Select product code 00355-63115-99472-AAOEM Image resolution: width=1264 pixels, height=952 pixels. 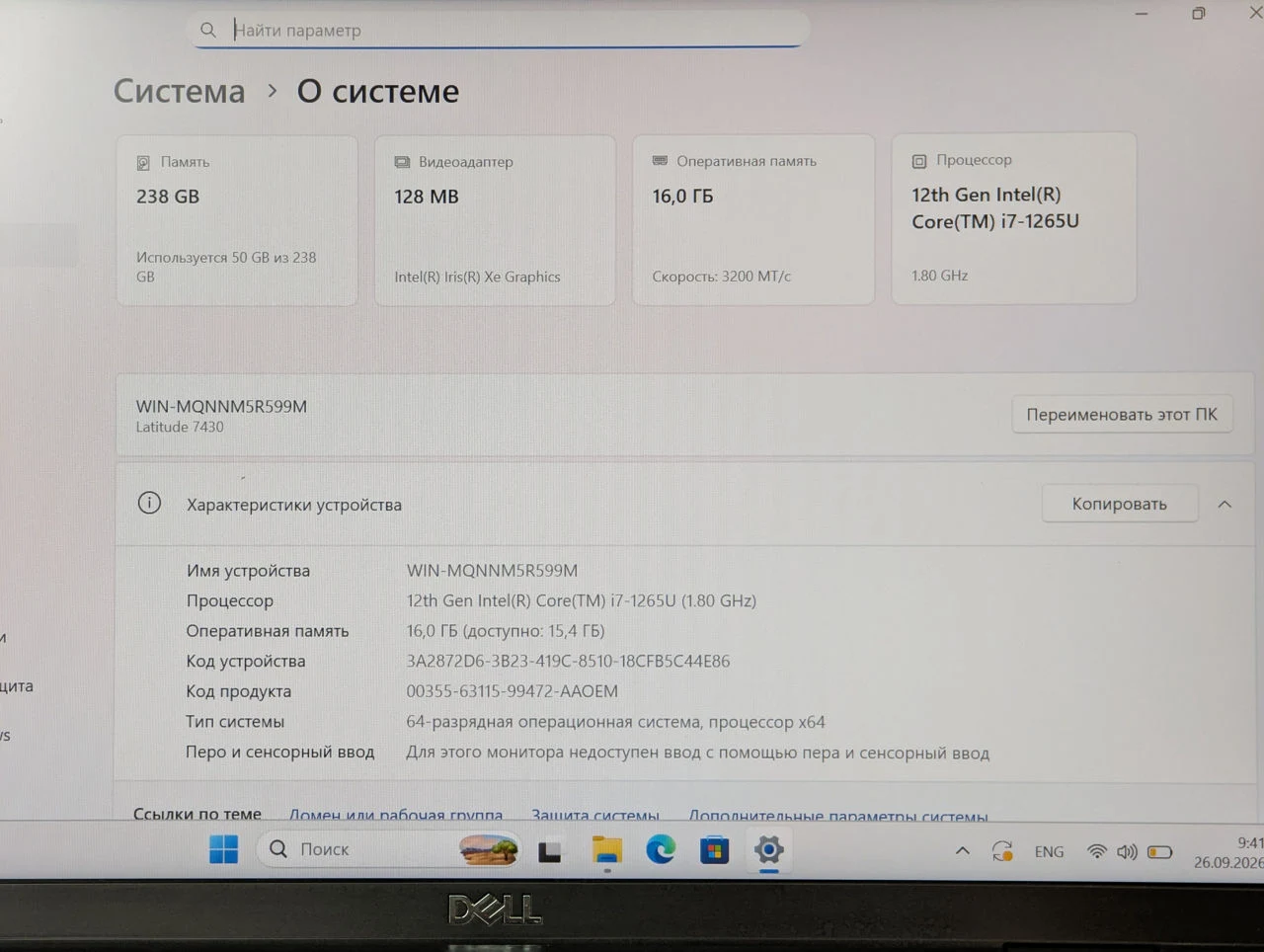(512, 691)
